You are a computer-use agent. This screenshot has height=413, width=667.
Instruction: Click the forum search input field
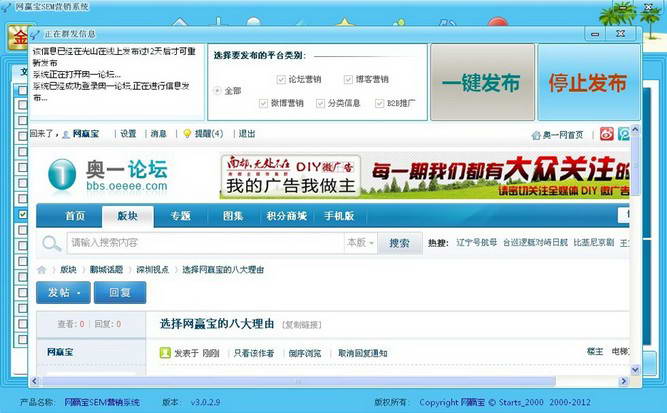pos(205,243)
